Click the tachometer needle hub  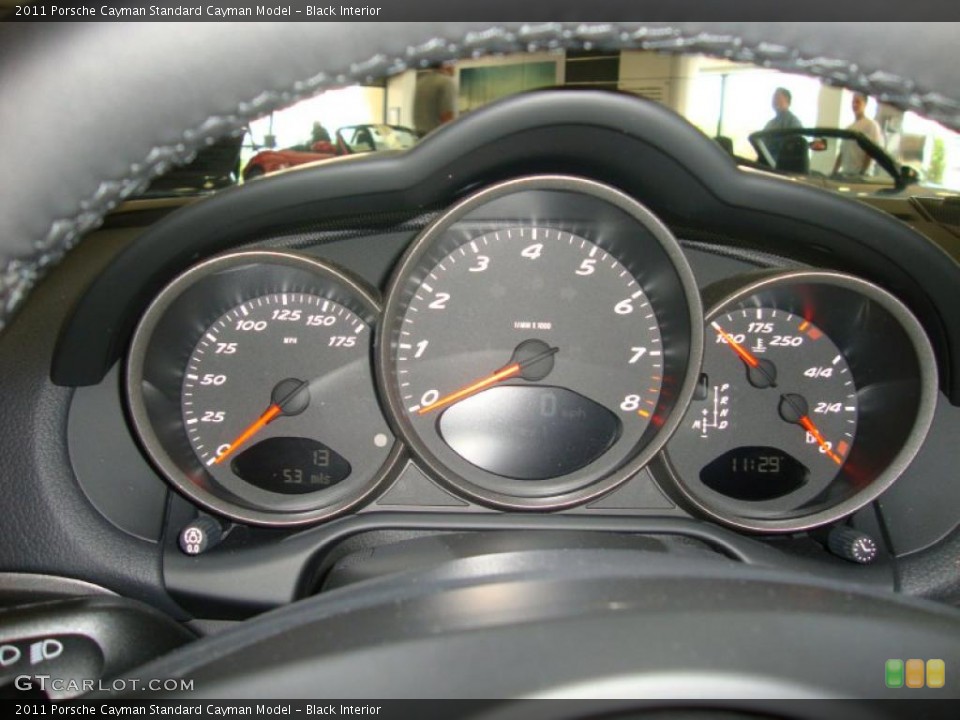point(534,359)
